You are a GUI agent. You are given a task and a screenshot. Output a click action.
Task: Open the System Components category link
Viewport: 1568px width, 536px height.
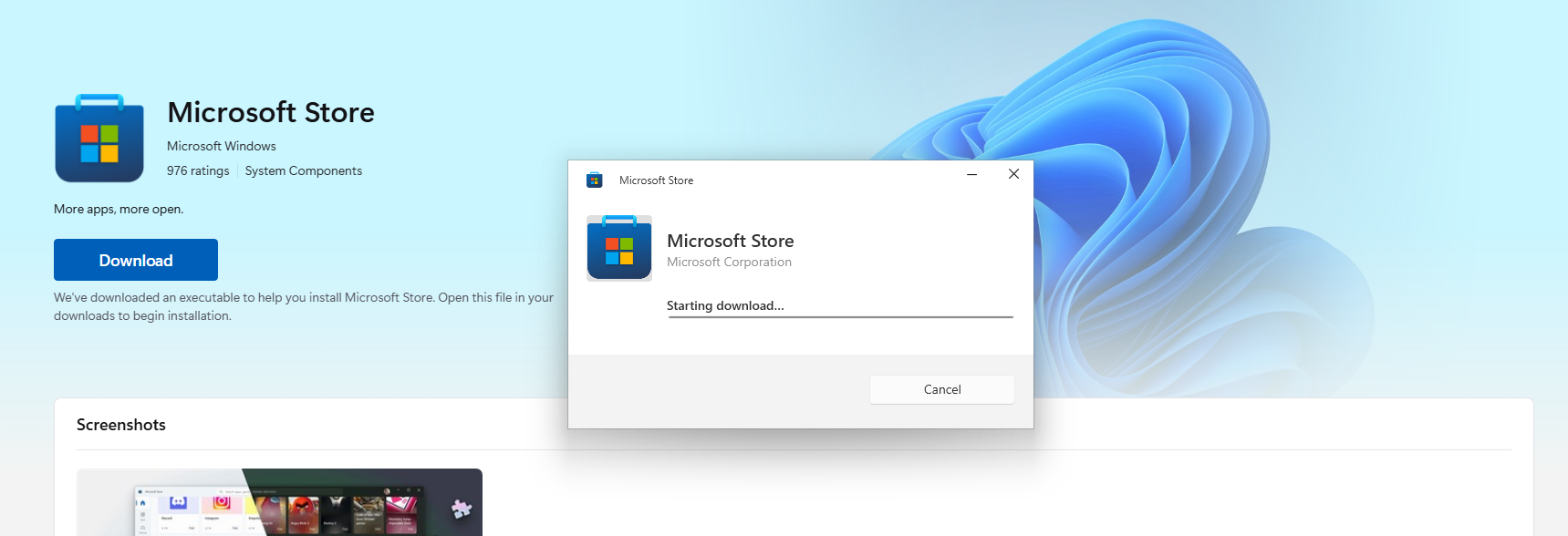point(304,170)
